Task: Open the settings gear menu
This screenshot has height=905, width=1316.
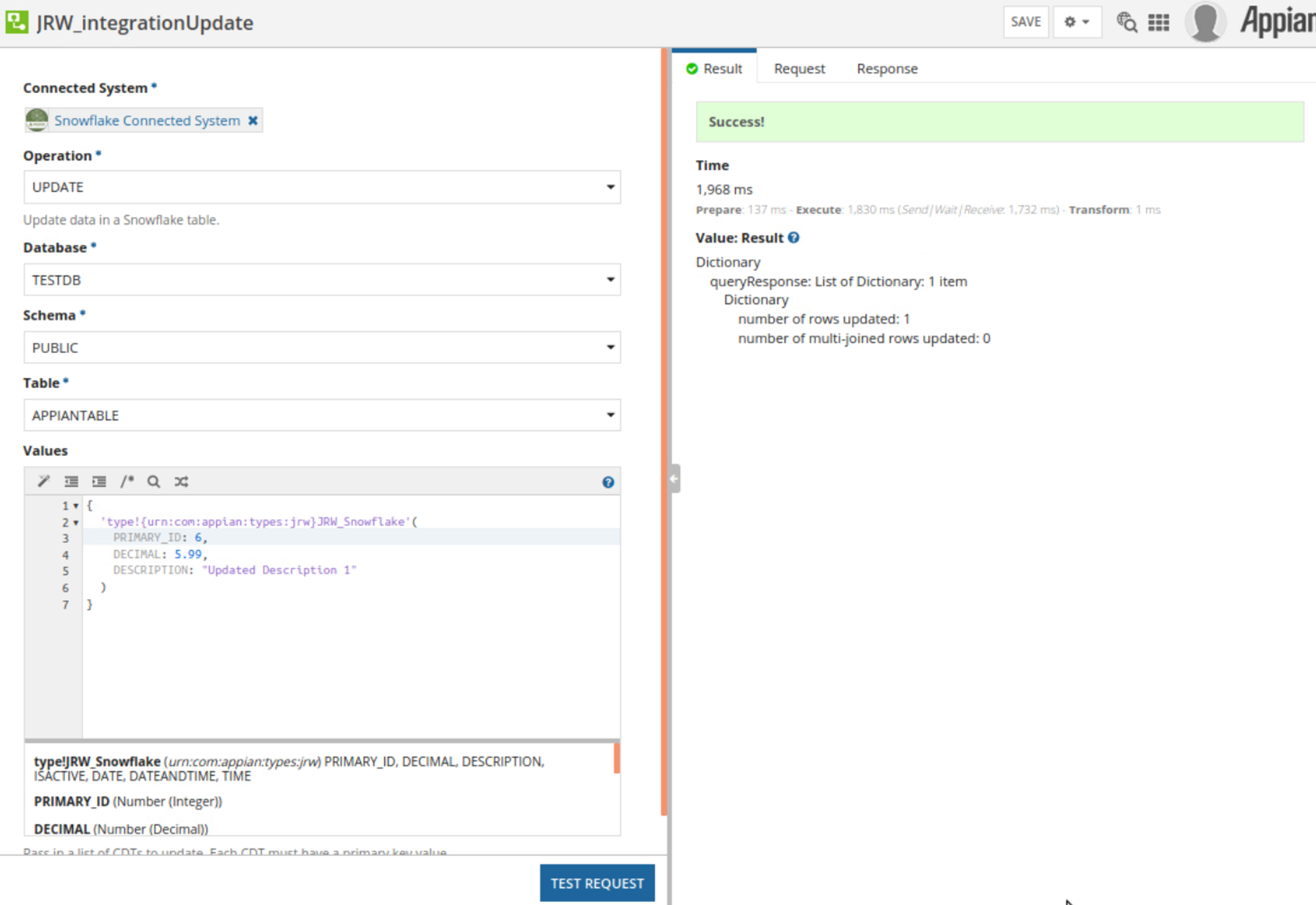Action: click(1077, 22)
